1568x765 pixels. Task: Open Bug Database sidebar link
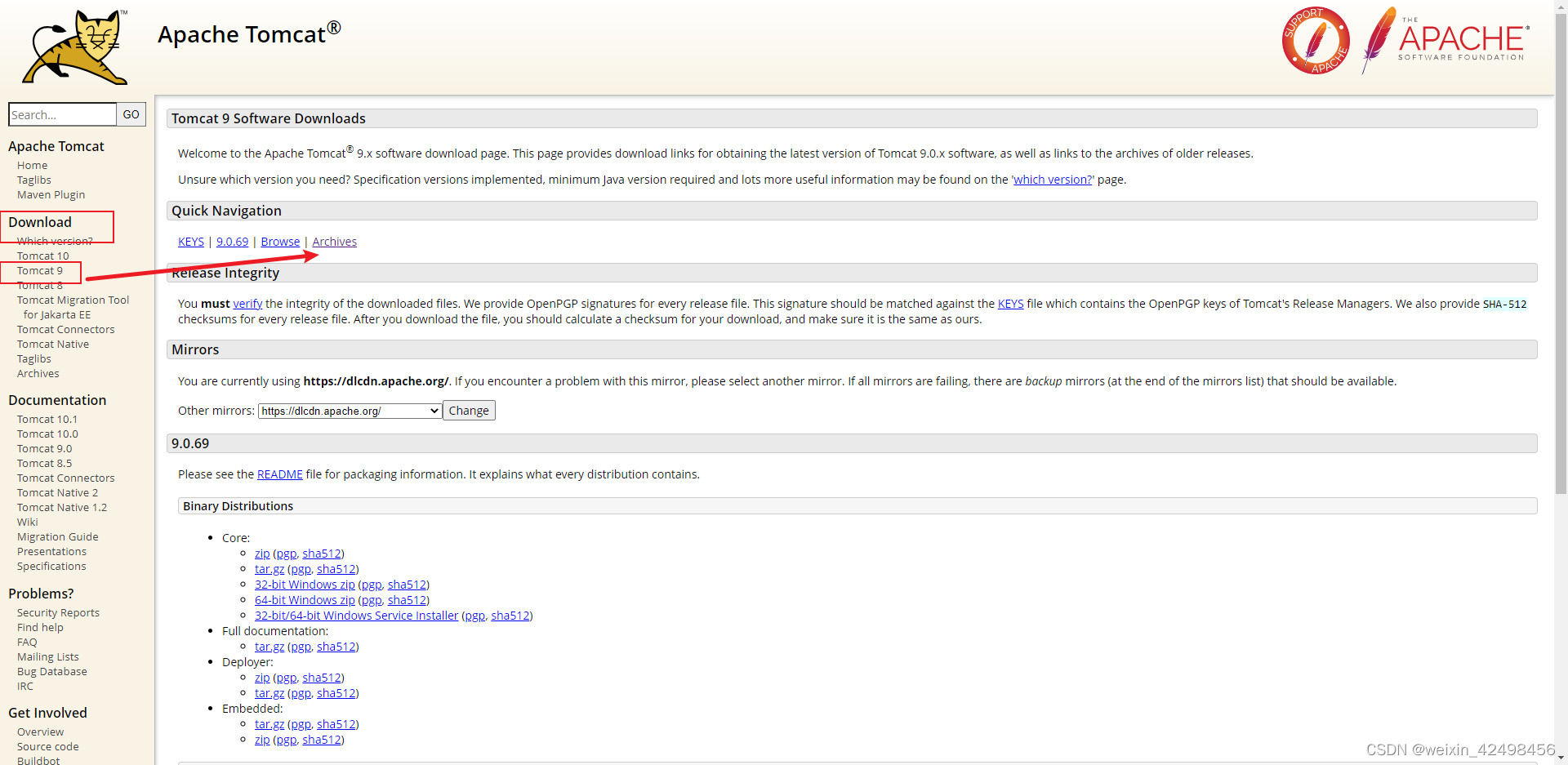click(52, 671)
